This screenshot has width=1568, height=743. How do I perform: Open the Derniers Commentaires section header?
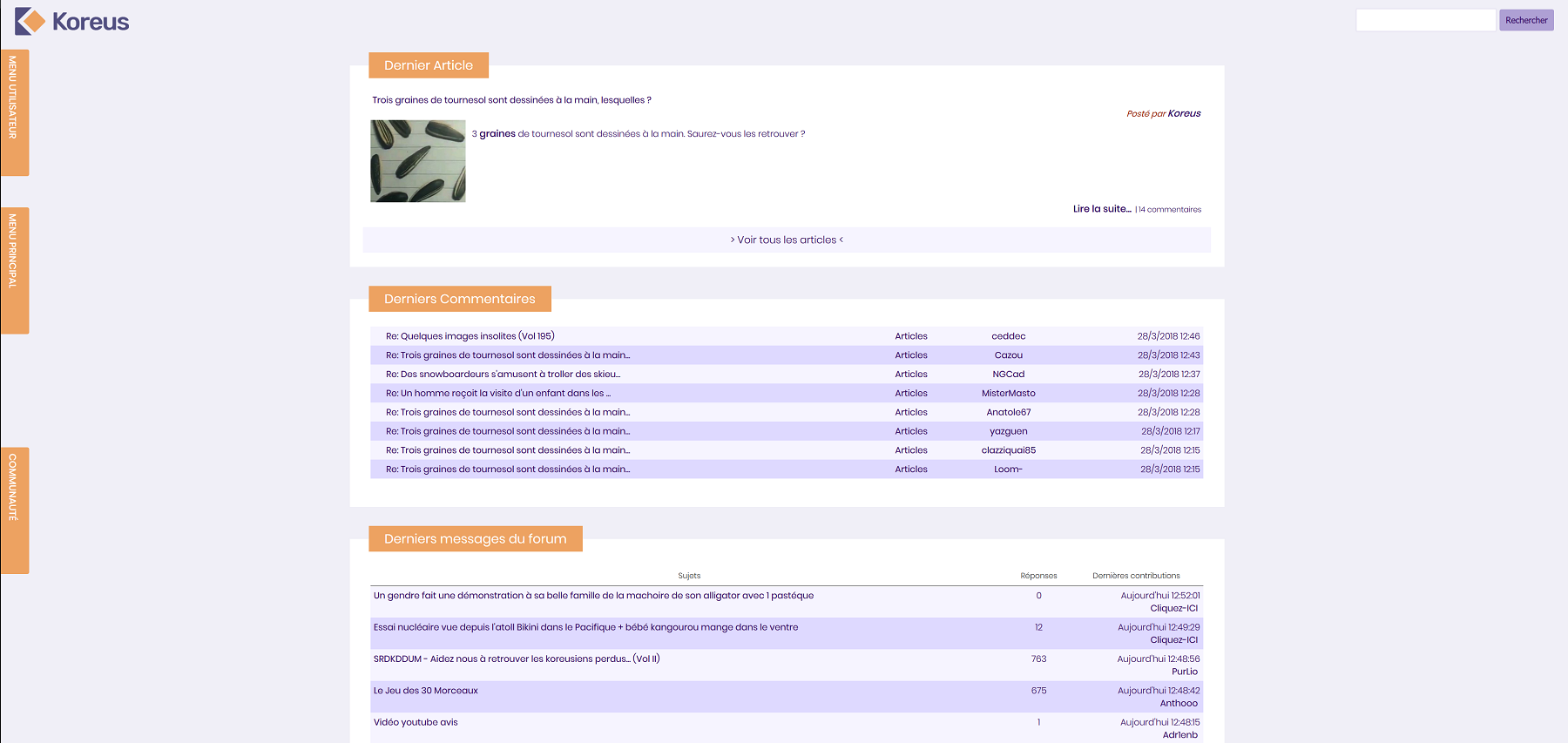click(x=460, y=299)
